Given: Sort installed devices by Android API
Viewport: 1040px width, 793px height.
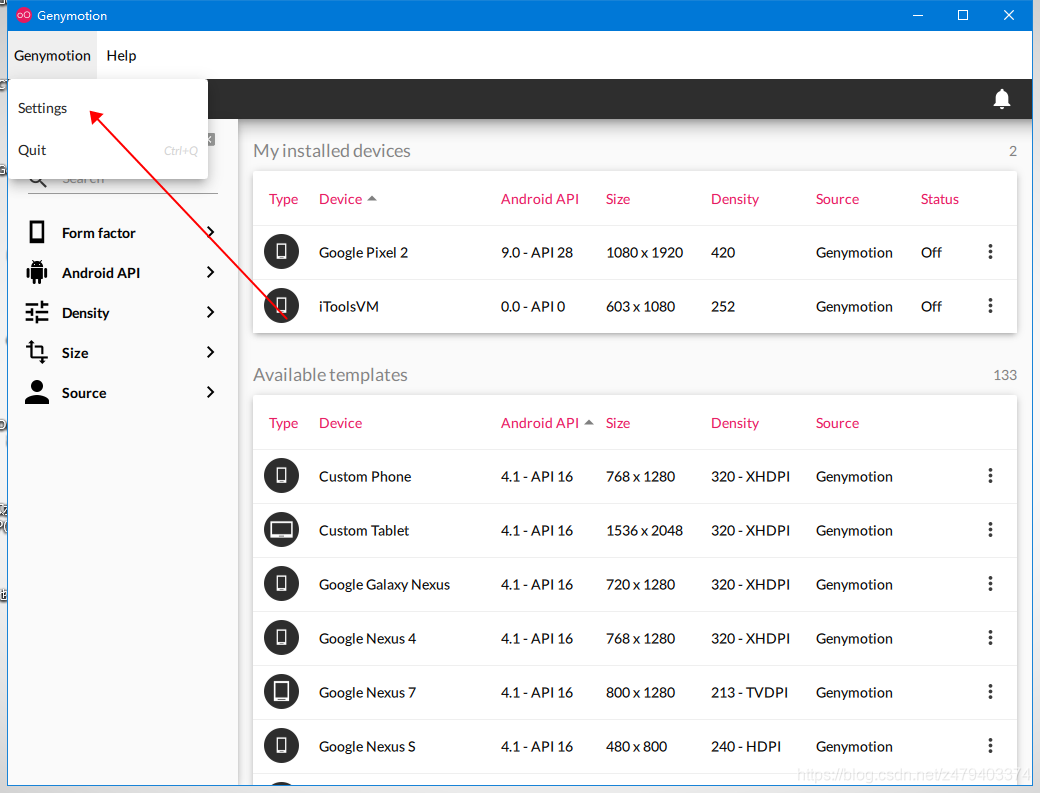Looking at the screenshot, I should click(539, 199).
